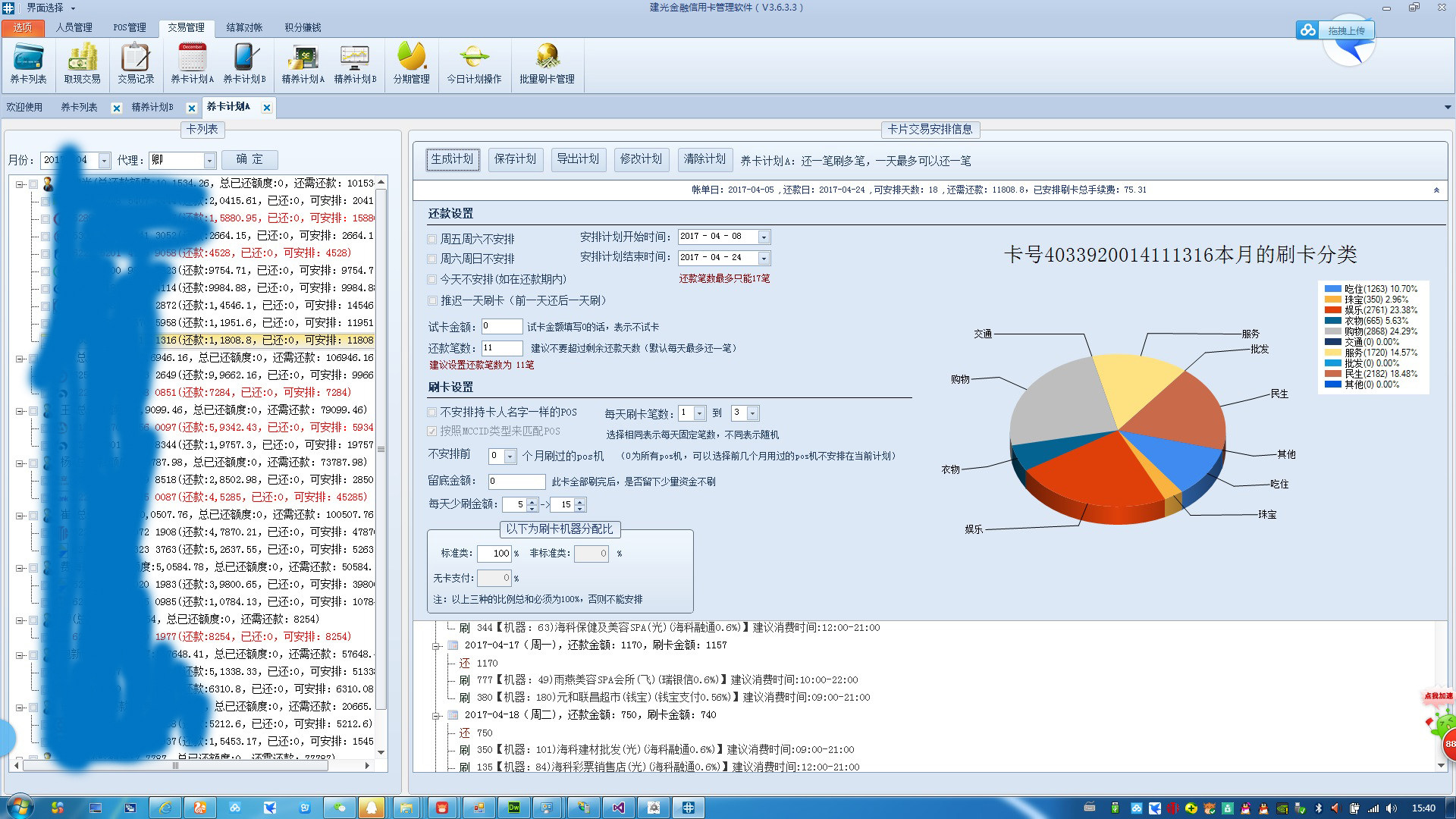Increase the 每天少刷金额 minimum spinner
This screenshot has width=1456, height=819.
(532, 501)
